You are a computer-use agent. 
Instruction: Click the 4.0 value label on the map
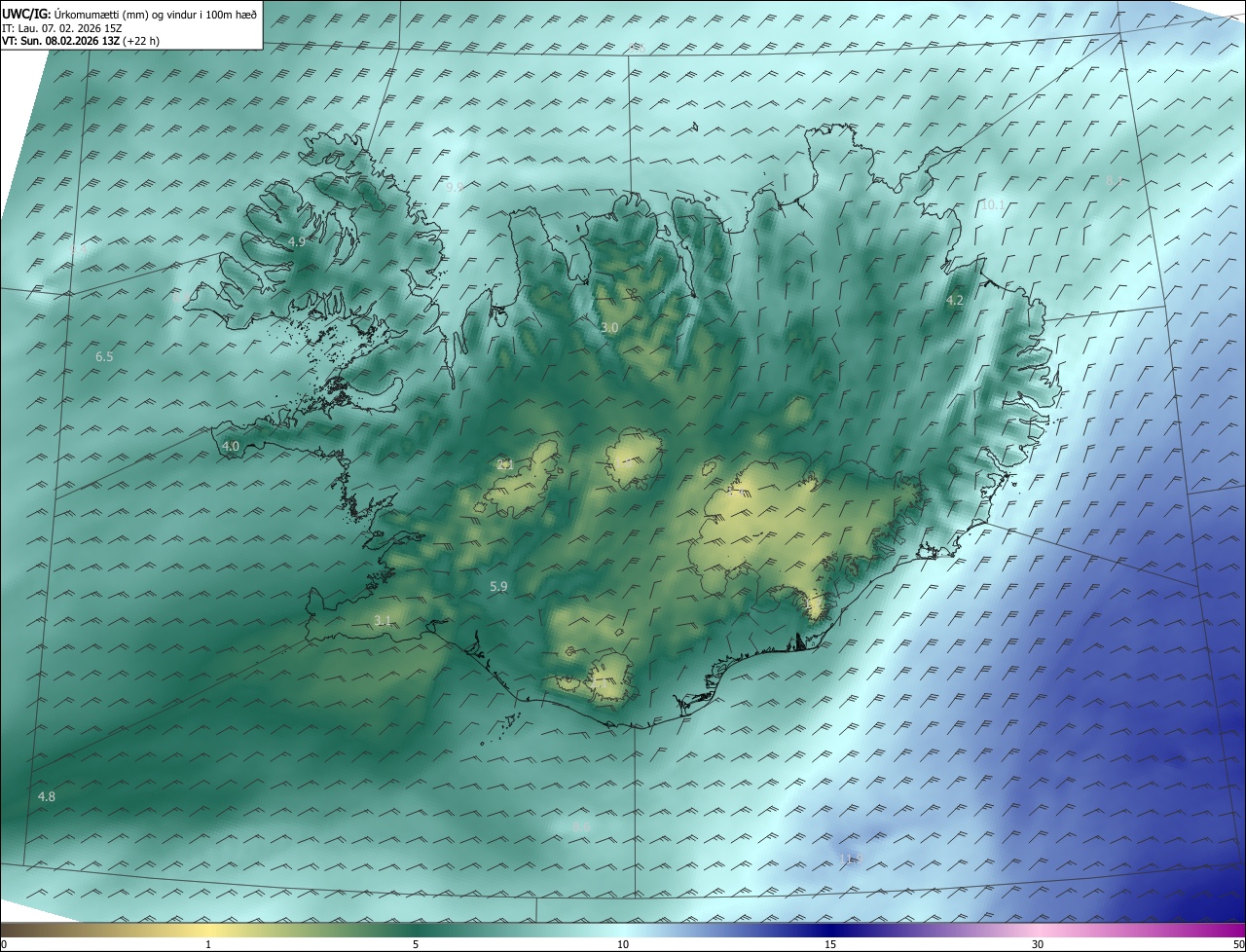point(231,447)
